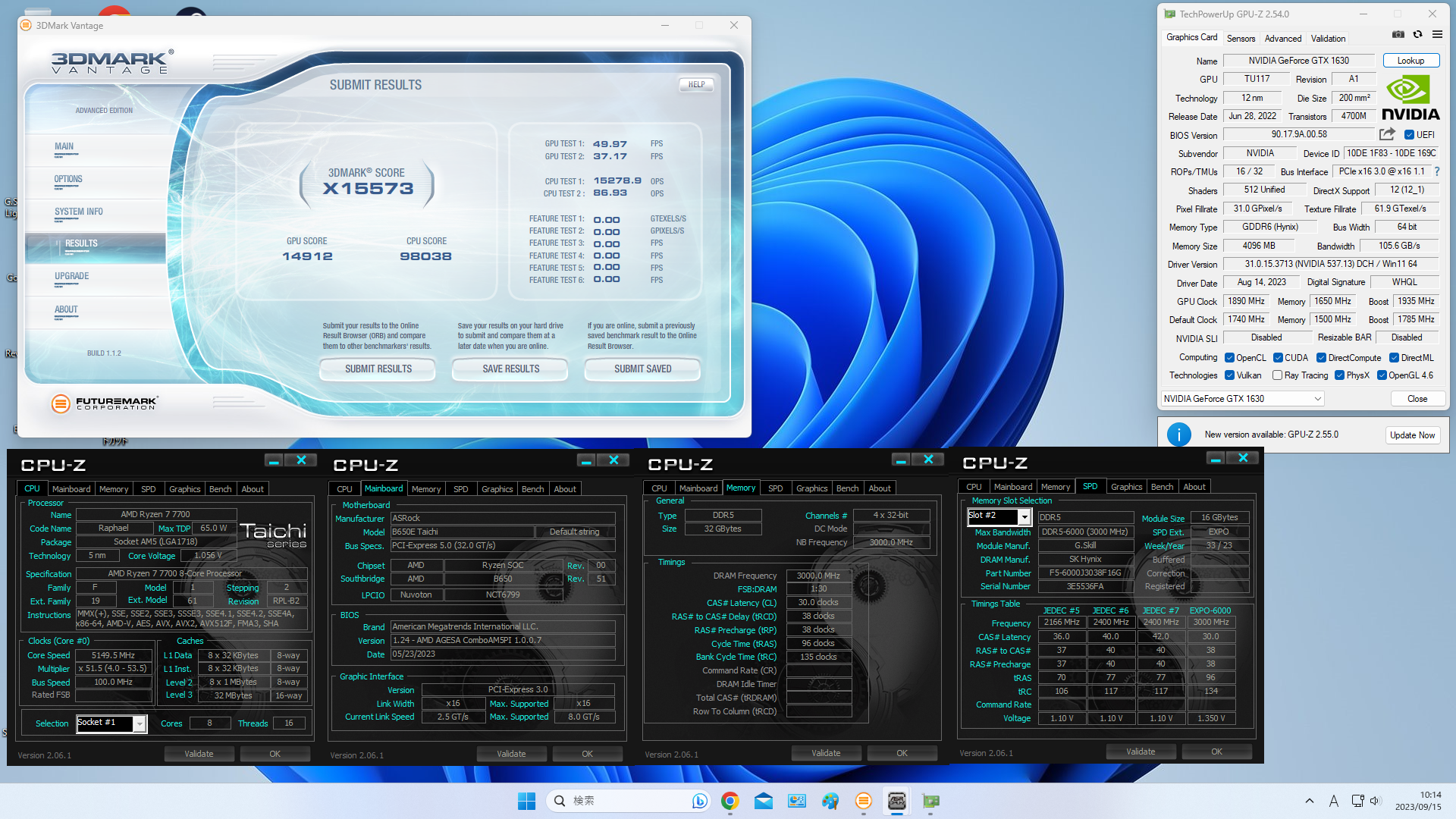Click the 3DMark score value X15573
1456x819 pixels.
[x=368, y=189]
